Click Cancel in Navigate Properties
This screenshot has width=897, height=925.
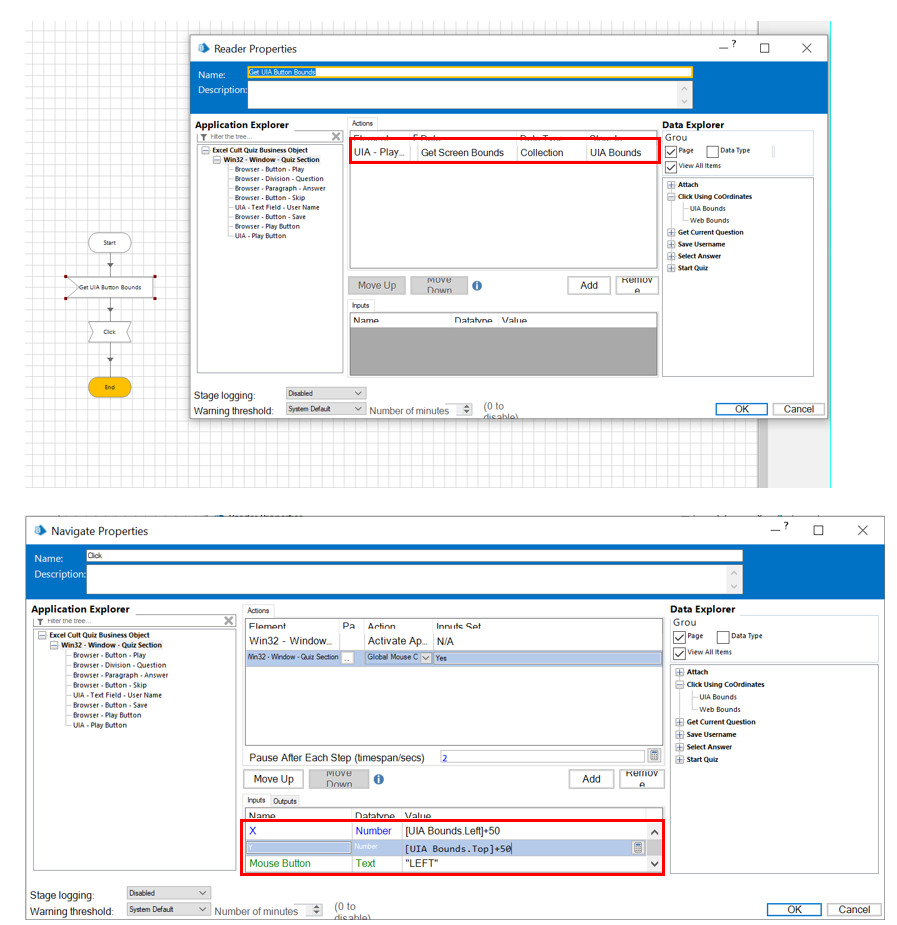[x=854, y=909]
